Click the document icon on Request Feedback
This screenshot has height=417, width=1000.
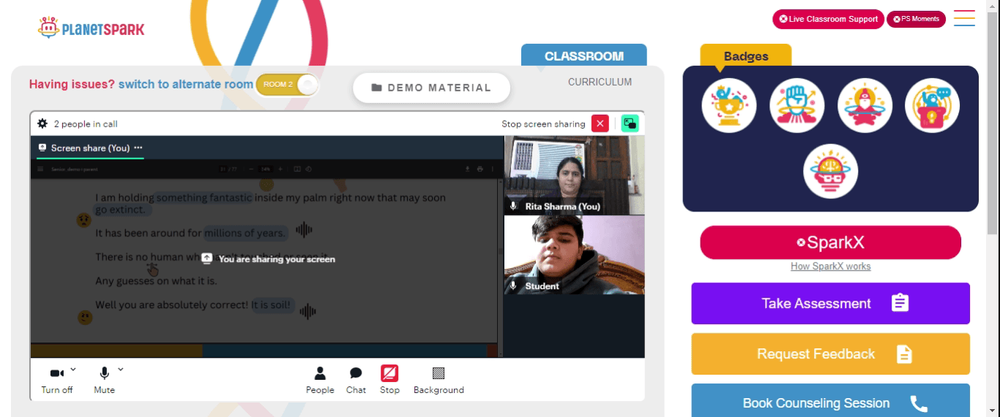click(904, 354)
